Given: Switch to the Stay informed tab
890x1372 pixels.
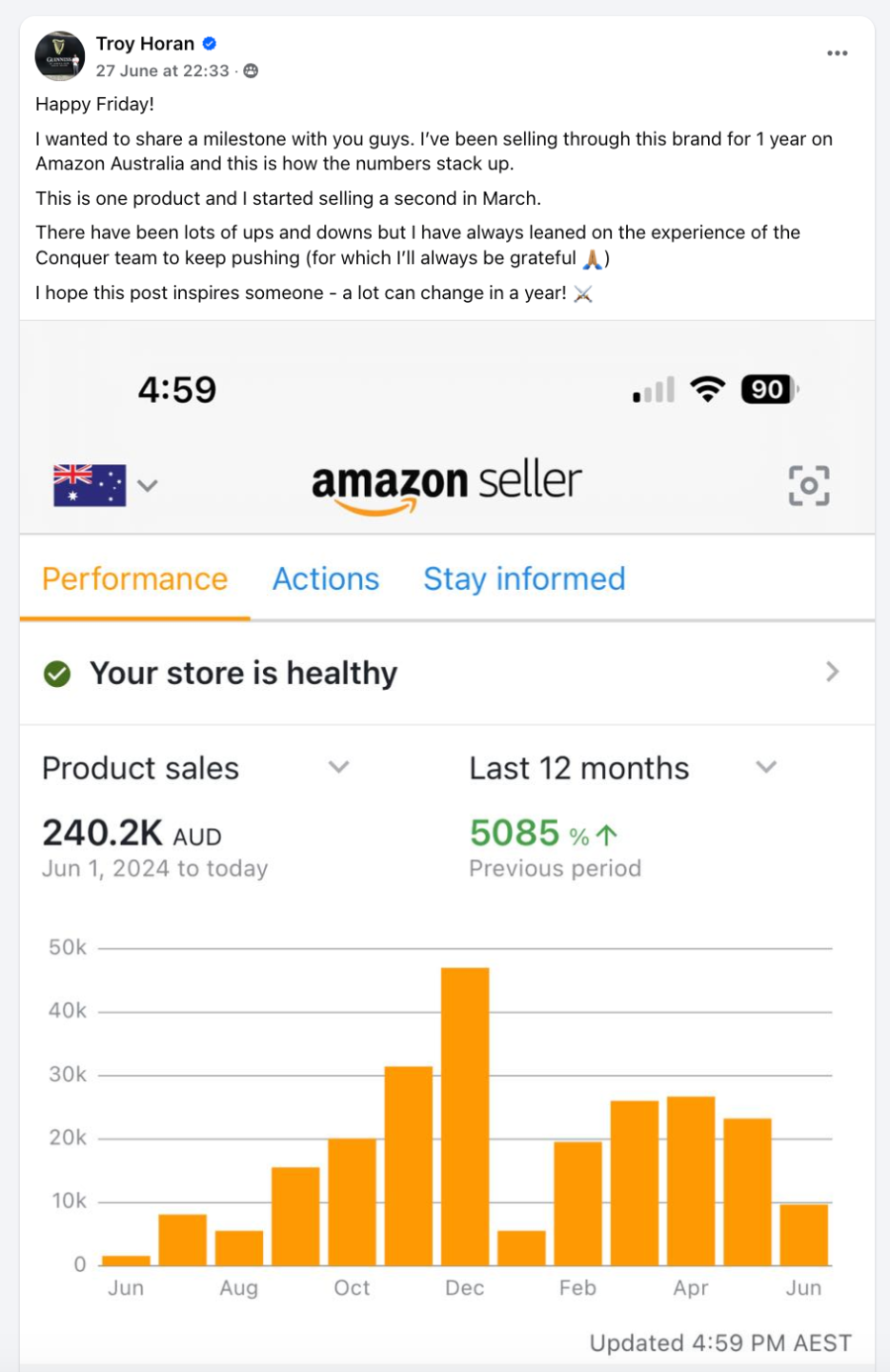Looking at the screenshot, I should coord(524,578).
